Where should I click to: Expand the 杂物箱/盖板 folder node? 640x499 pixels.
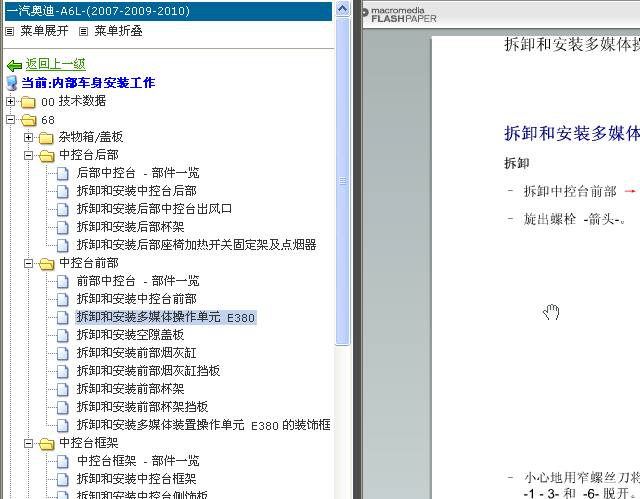pos(28,138)
